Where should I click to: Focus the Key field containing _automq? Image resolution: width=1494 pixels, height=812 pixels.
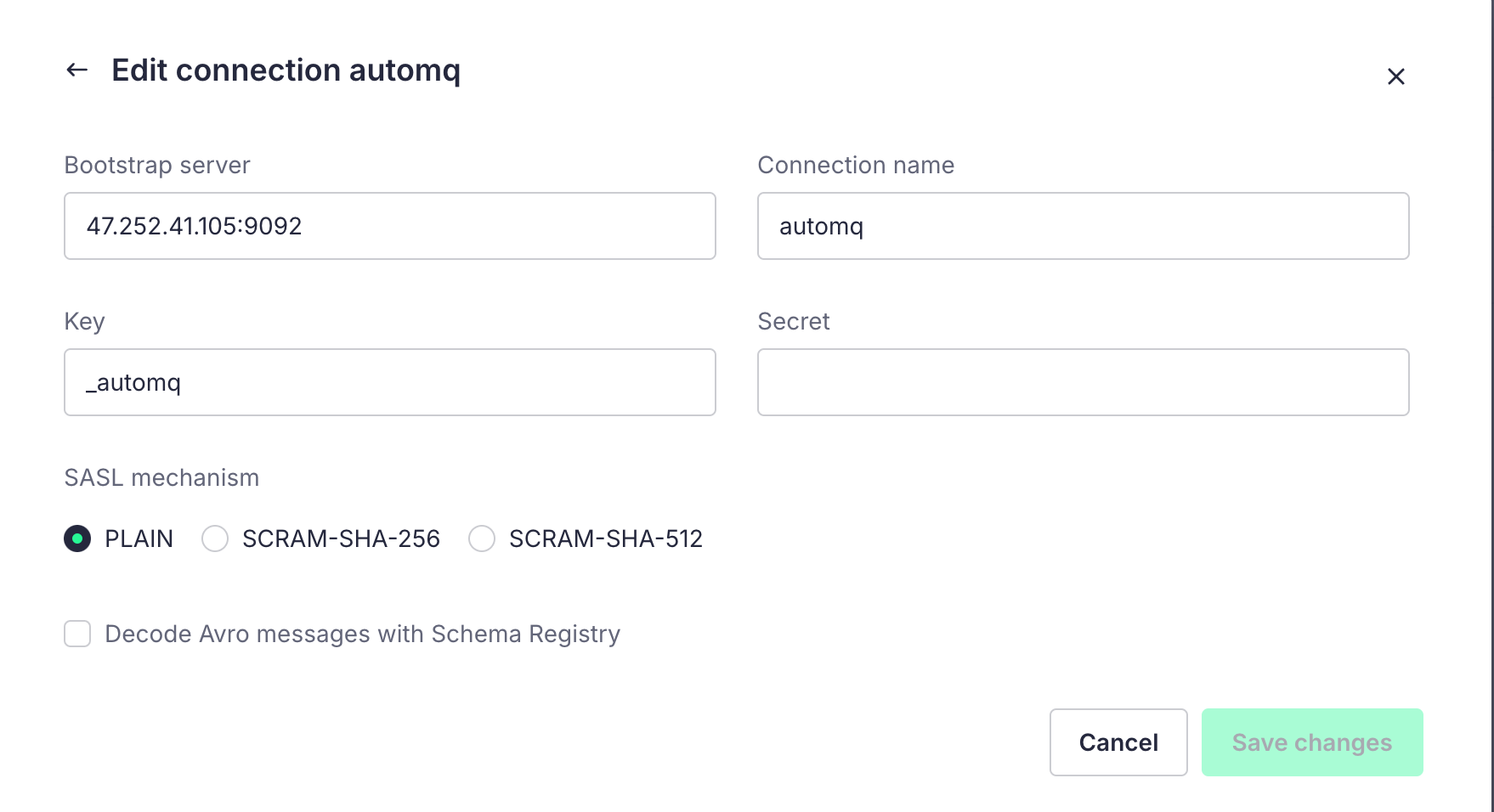pyautogui.click(x=389, y=382)
